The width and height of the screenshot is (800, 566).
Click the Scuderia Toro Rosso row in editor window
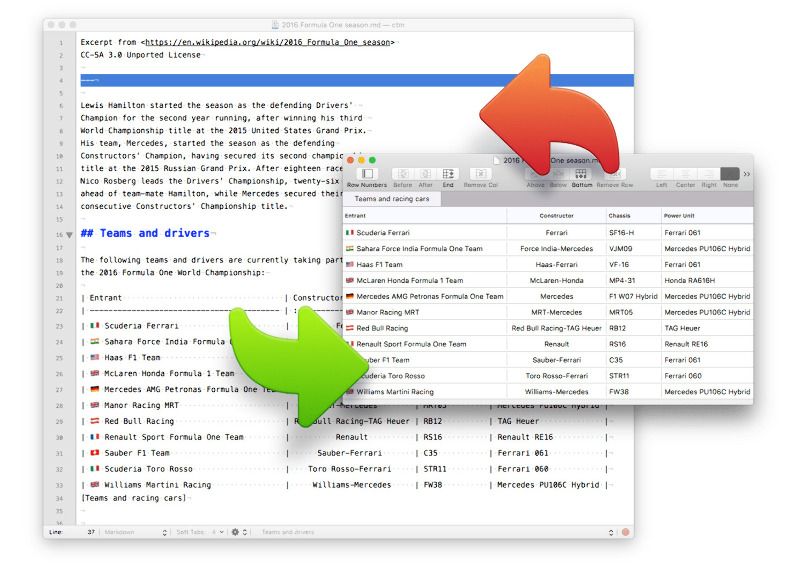pyautogui.click(x=345, y=469)
